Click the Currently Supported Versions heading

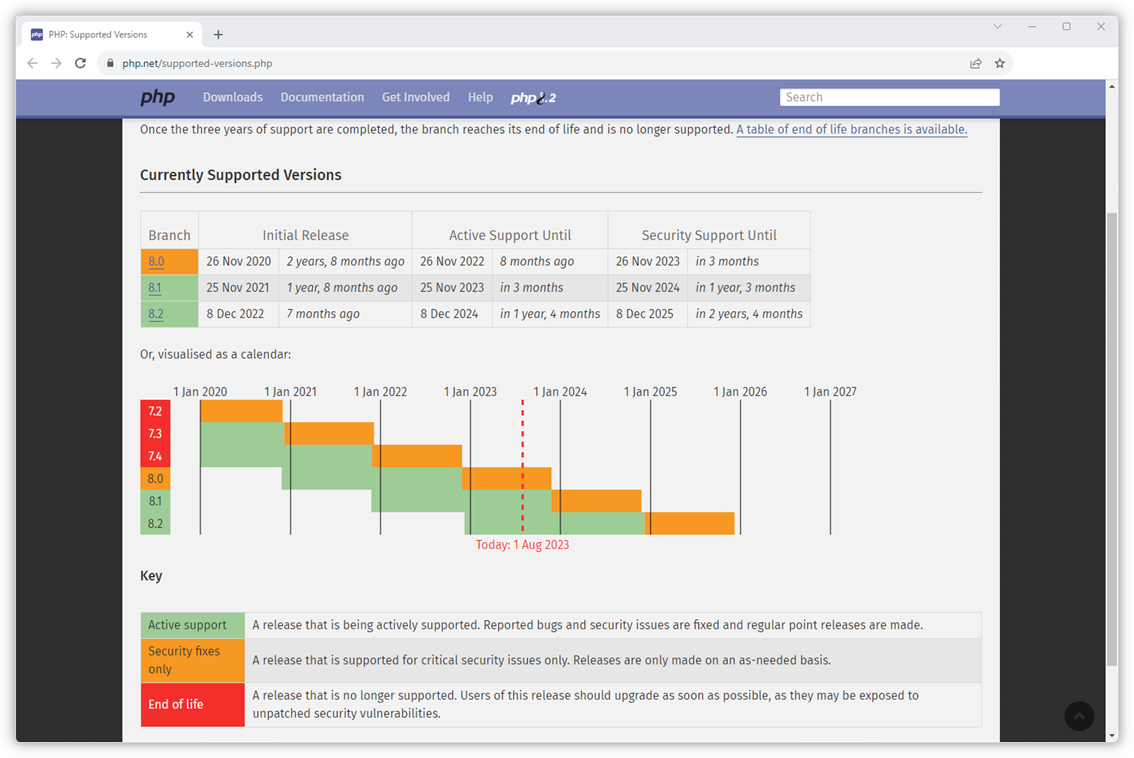click(241, 175)
